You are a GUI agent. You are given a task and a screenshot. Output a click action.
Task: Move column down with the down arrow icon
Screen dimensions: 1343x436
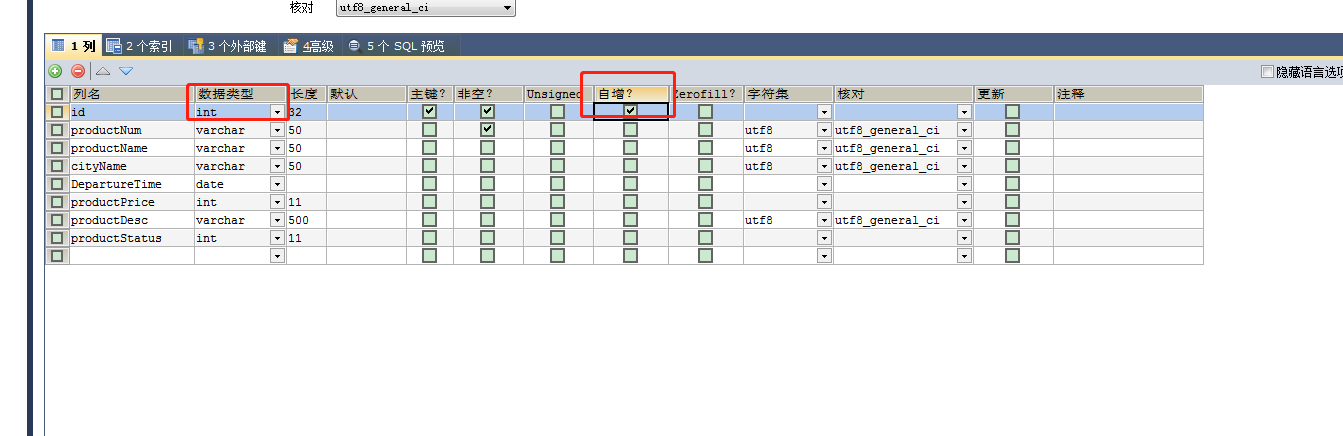pyautogui.click(x=126, y=71)
